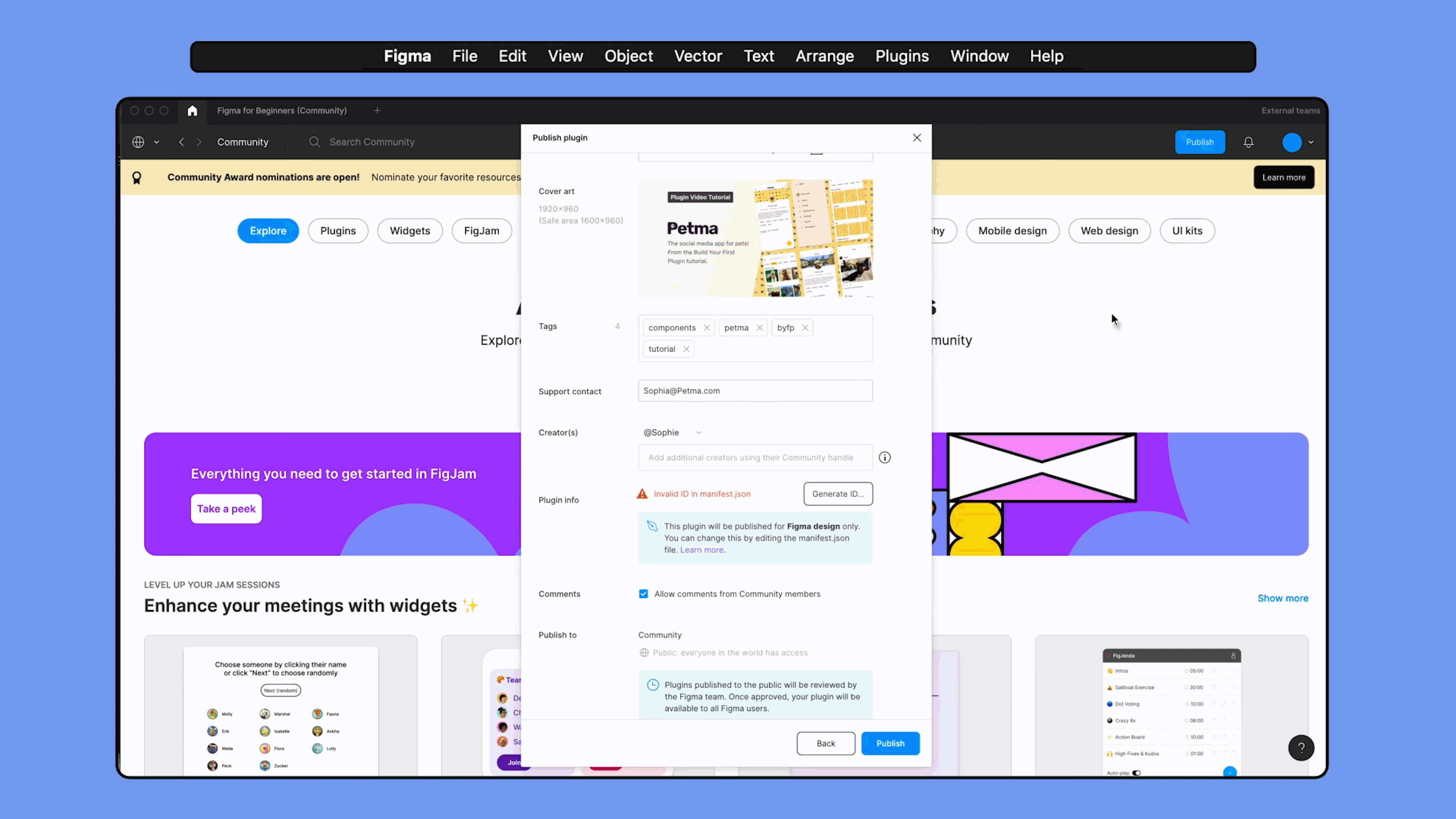1456x819 pixels.
Task: Click the FigJam tab in Community
Action: [482, 231]
